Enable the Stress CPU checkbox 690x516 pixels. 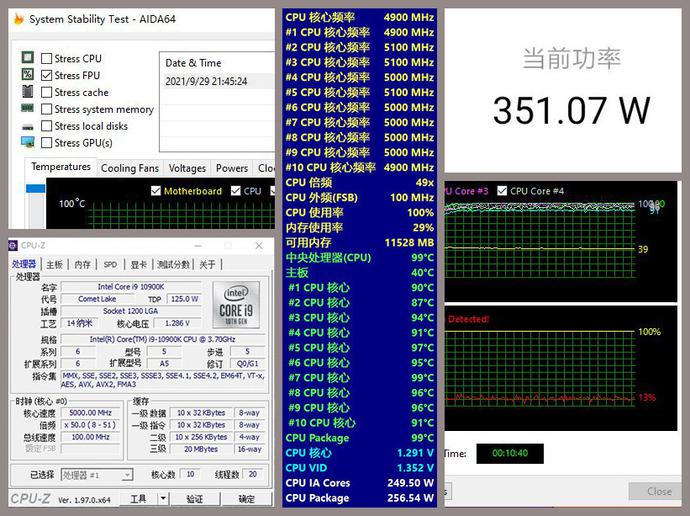click(46, 59)
